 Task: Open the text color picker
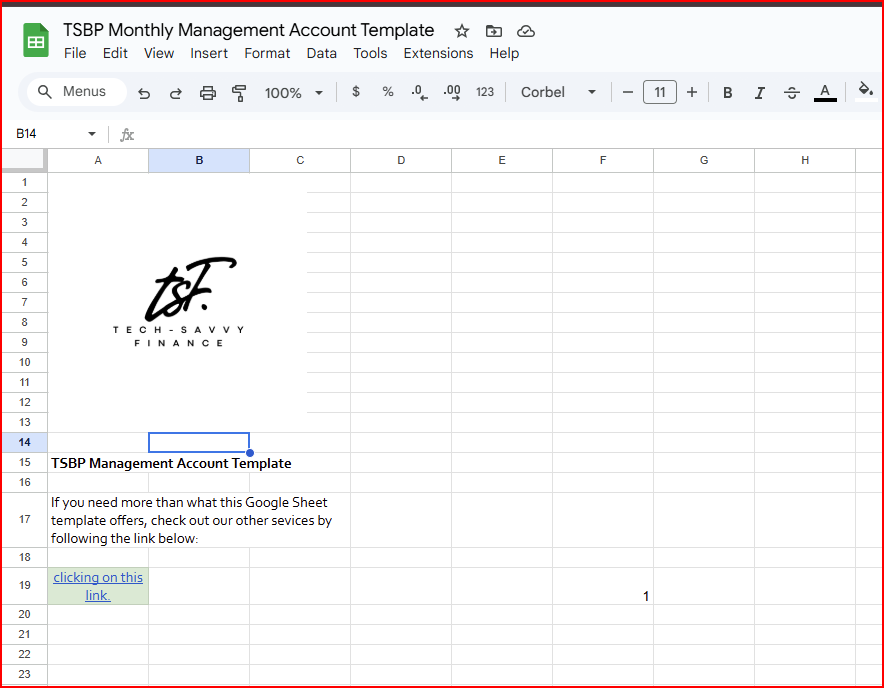(824, 92)
